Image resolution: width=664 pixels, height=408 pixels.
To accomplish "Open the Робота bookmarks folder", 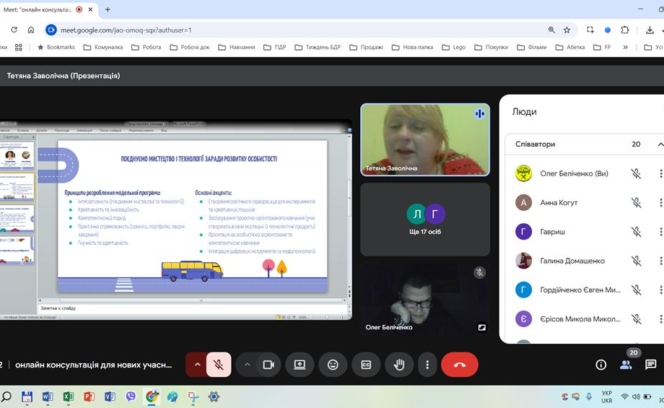I will 146,47.
